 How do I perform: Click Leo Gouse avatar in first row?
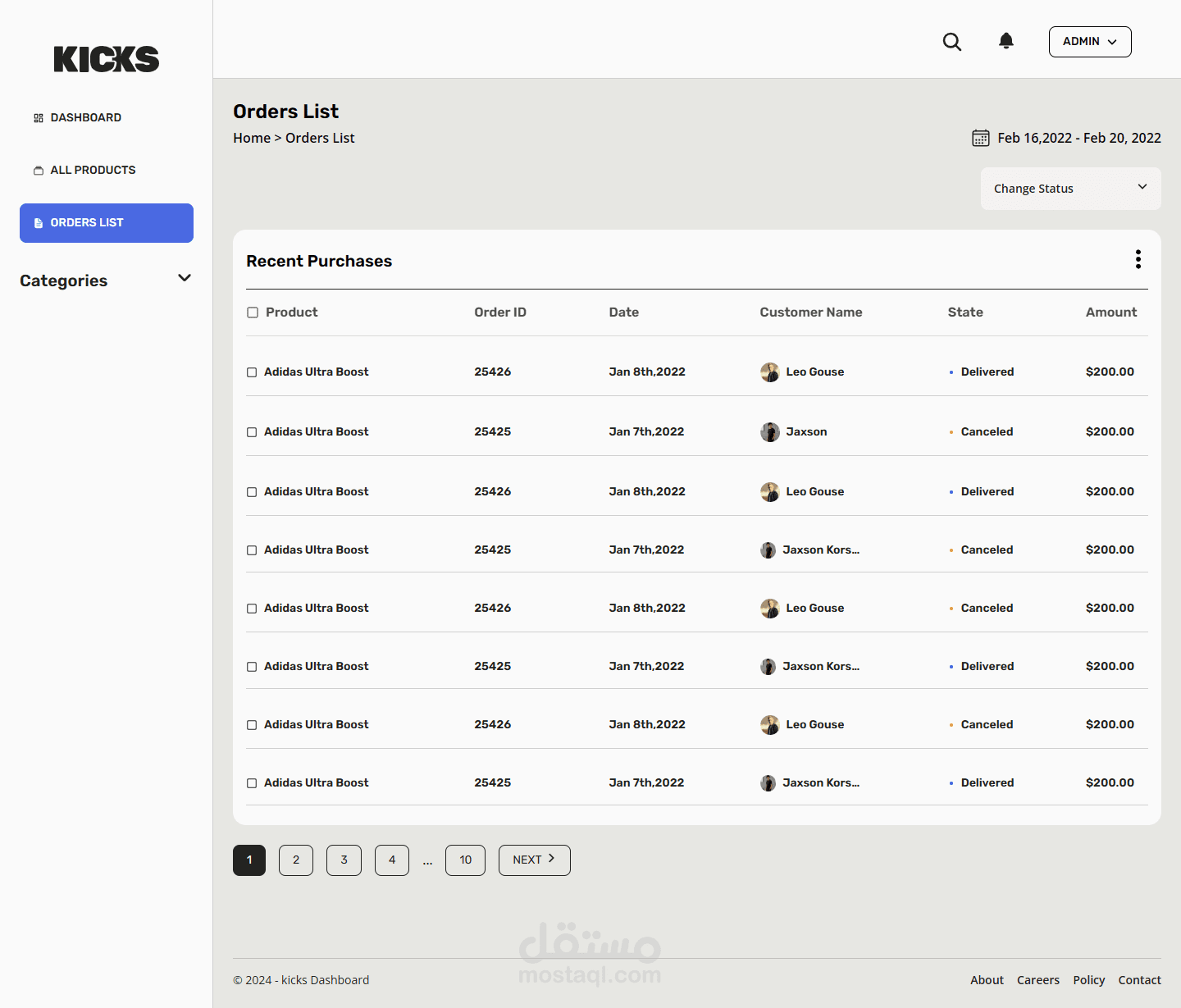pyautogui.click(x=769, y=372)
